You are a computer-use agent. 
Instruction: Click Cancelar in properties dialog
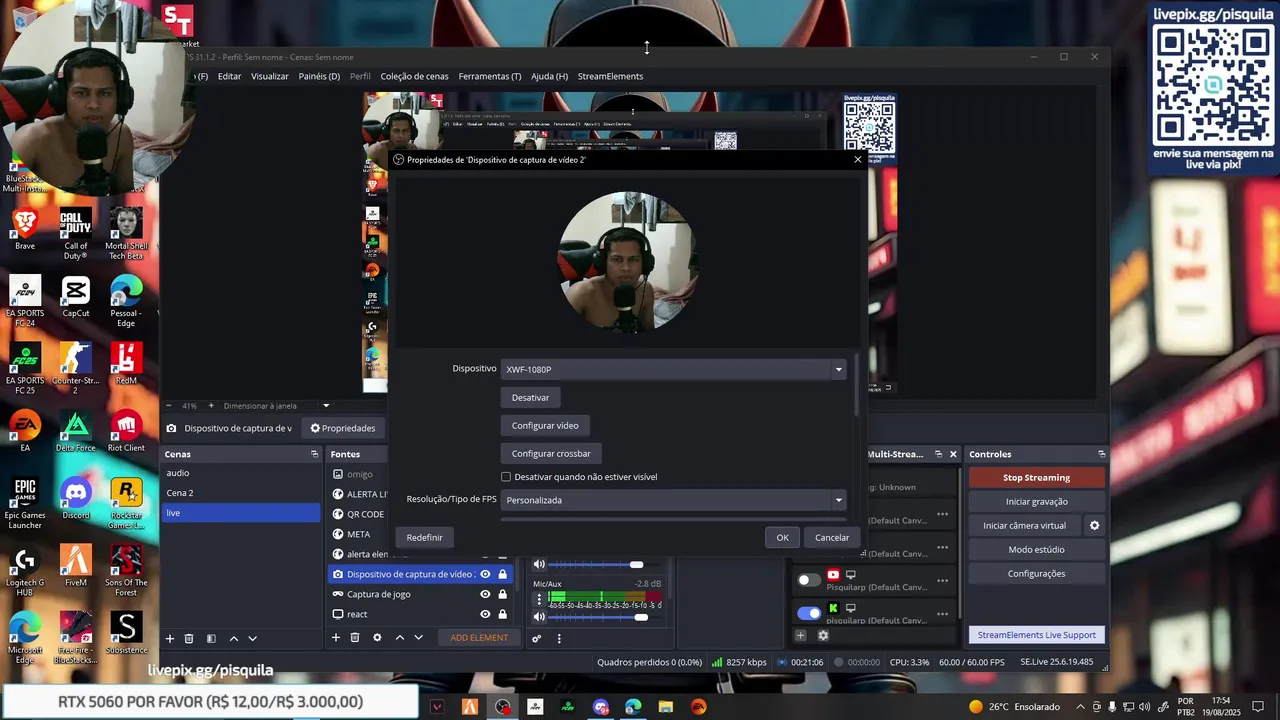click(x=832, y=537)
